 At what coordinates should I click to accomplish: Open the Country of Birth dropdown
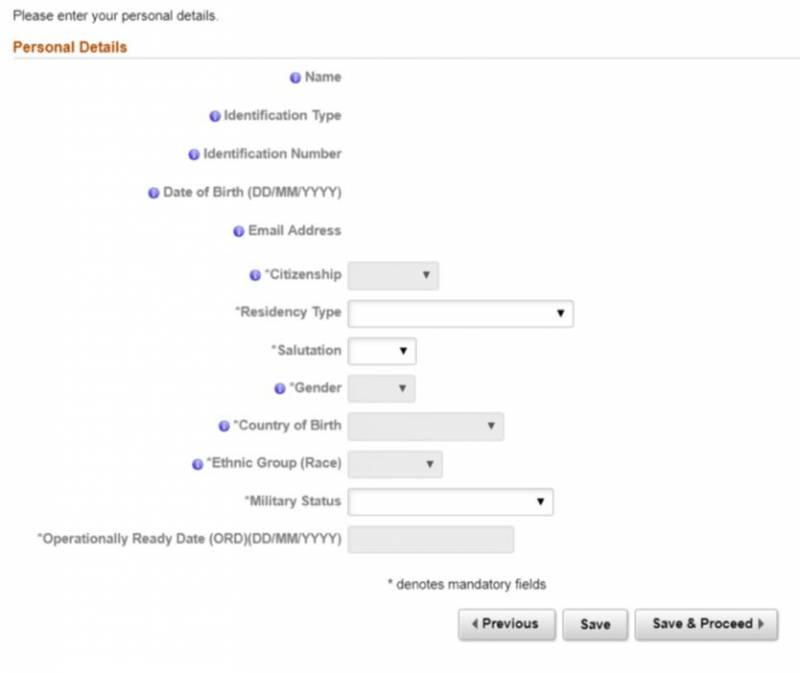425,426
